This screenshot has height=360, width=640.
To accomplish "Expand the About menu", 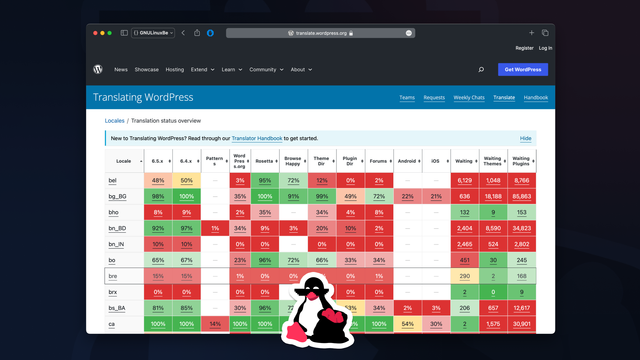I will pos(301,70).
